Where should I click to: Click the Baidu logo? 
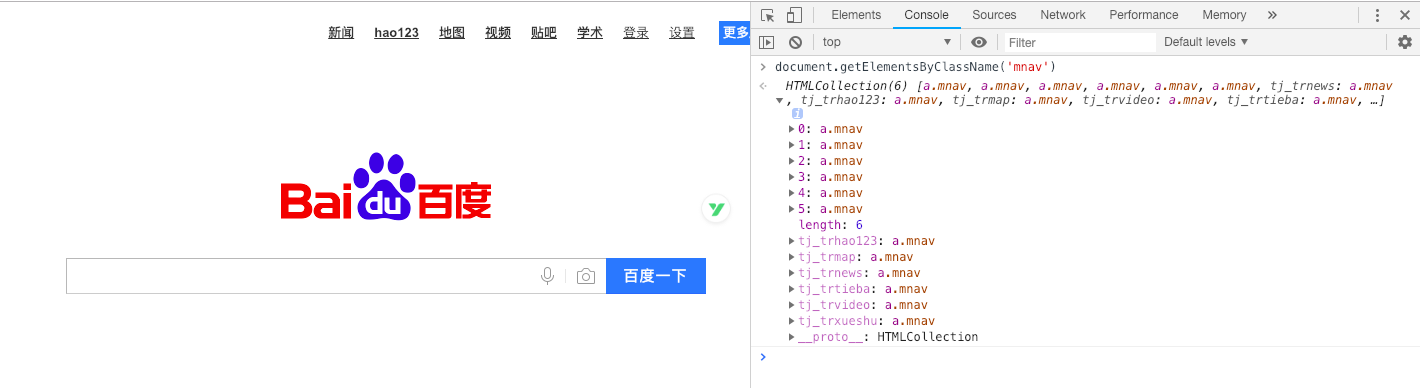(x=386, y=188)
